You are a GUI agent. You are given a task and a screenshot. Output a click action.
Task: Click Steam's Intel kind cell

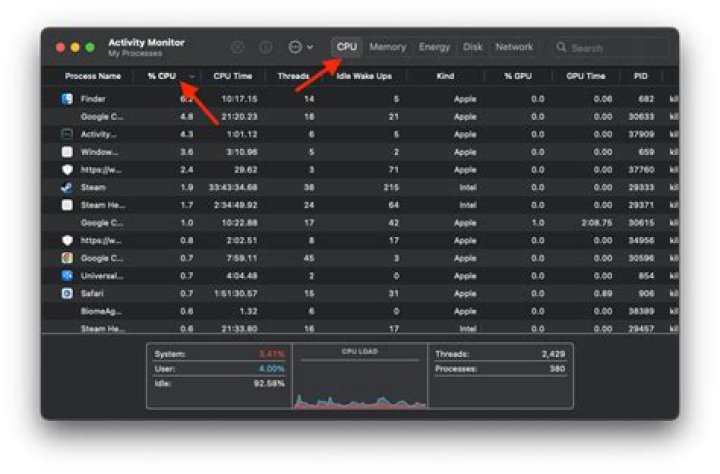(x=468, y=187)
